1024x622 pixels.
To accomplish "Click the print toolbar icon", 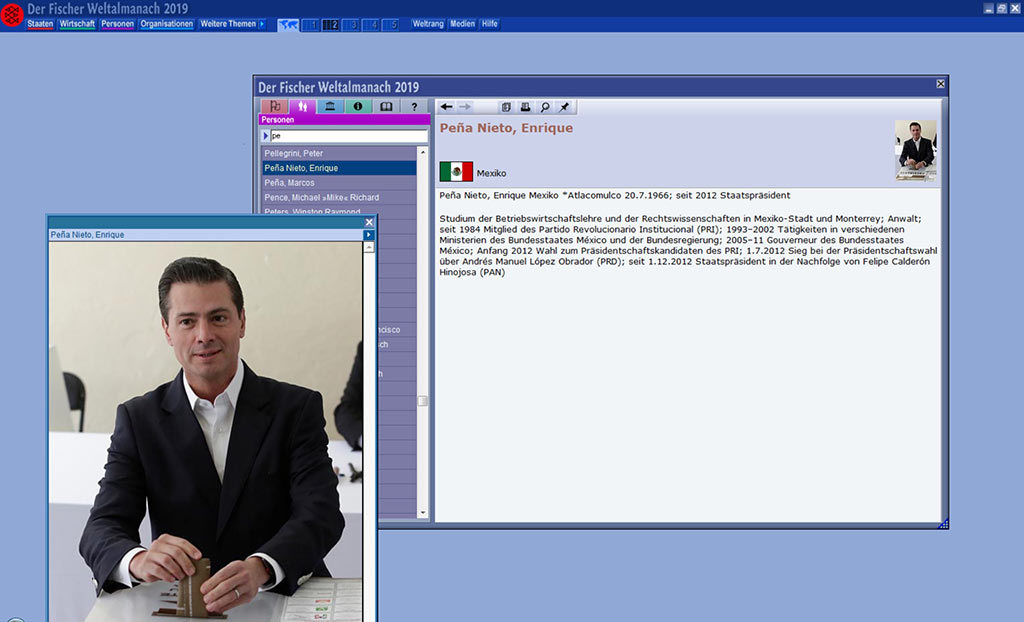I will tap(525, 107).
